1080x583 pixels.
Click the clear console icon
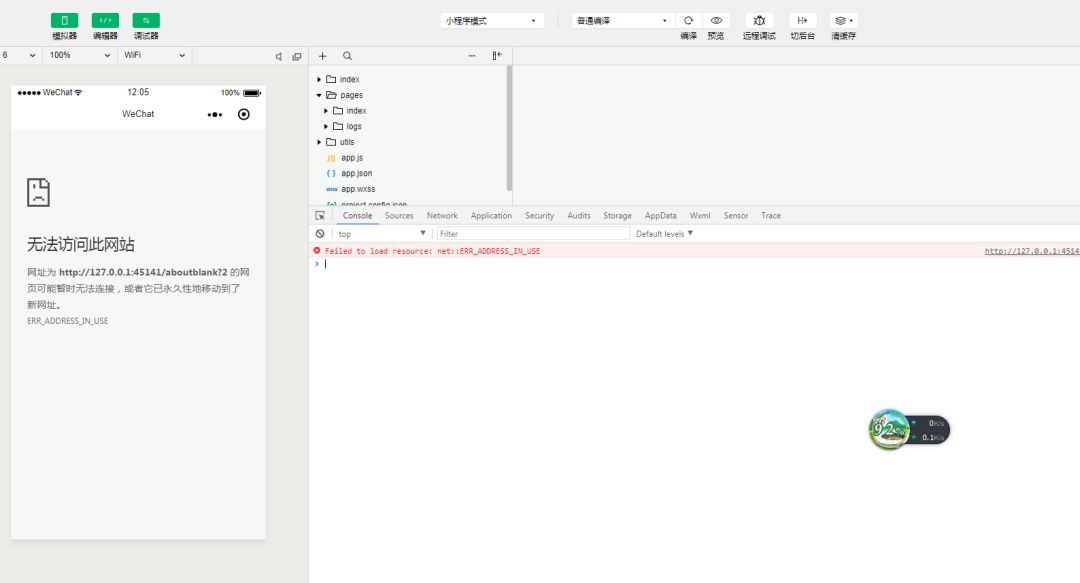tap(320, 234)
